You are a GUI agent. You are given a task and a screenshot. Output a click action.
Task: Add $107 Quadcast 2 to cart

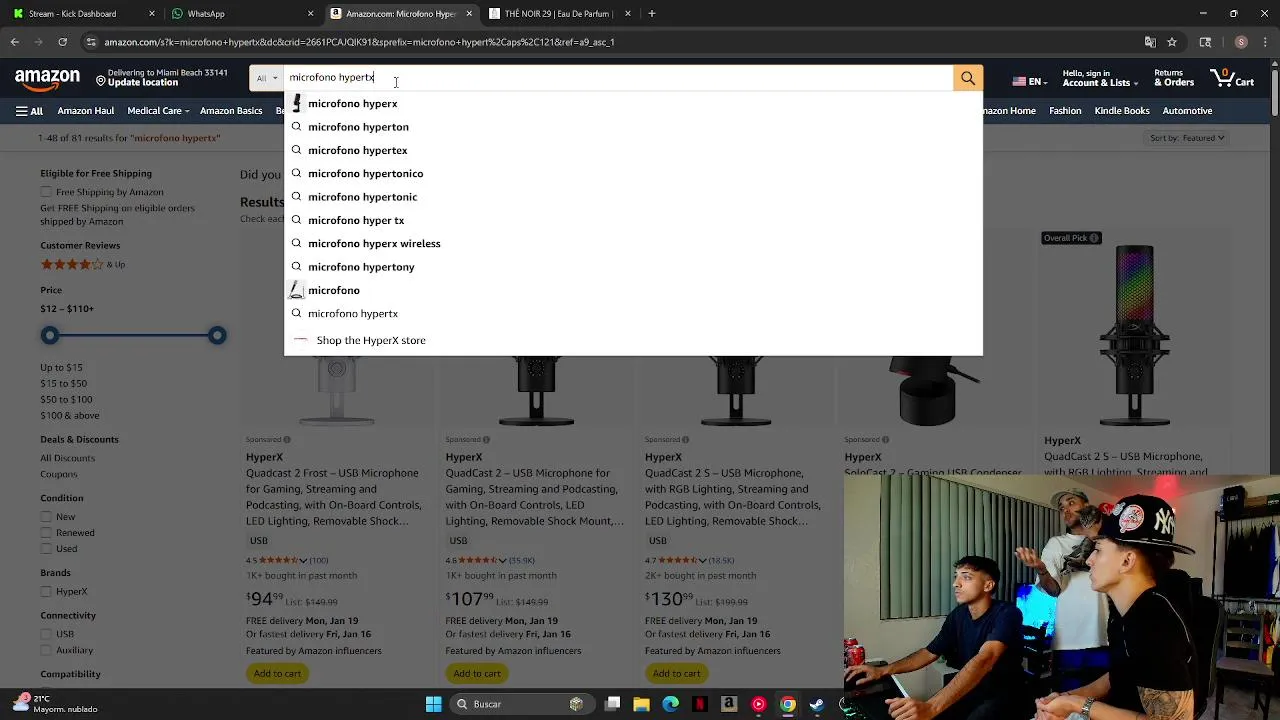coord(477,674)
